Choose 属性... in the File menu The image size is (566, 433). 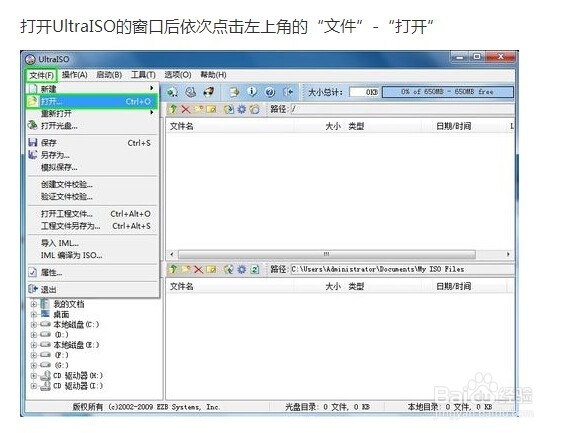(92, 272)
